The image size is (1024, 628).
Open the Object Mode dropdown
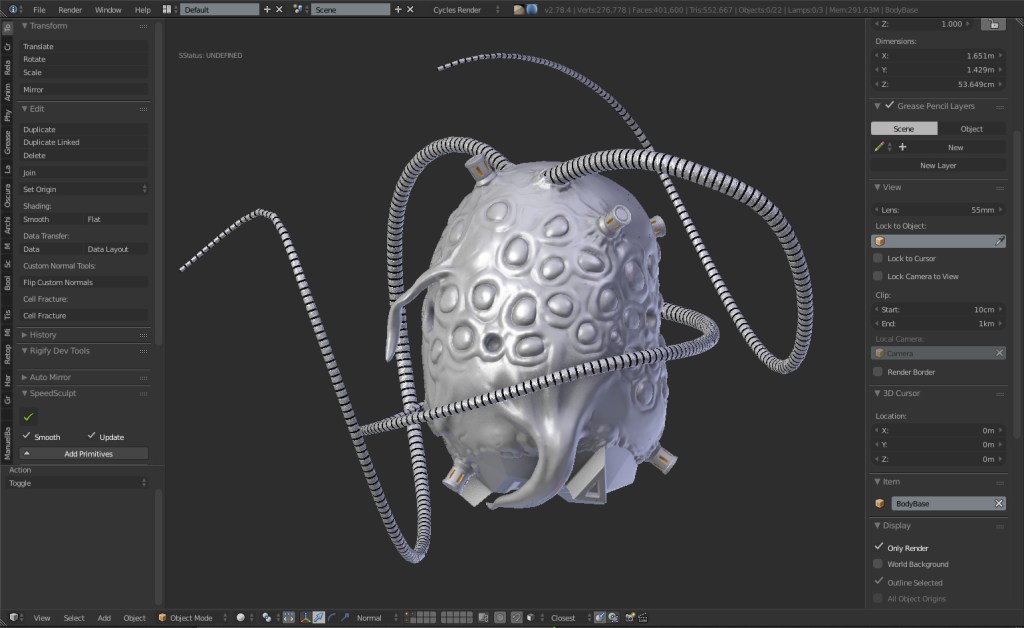click(192, 618)
